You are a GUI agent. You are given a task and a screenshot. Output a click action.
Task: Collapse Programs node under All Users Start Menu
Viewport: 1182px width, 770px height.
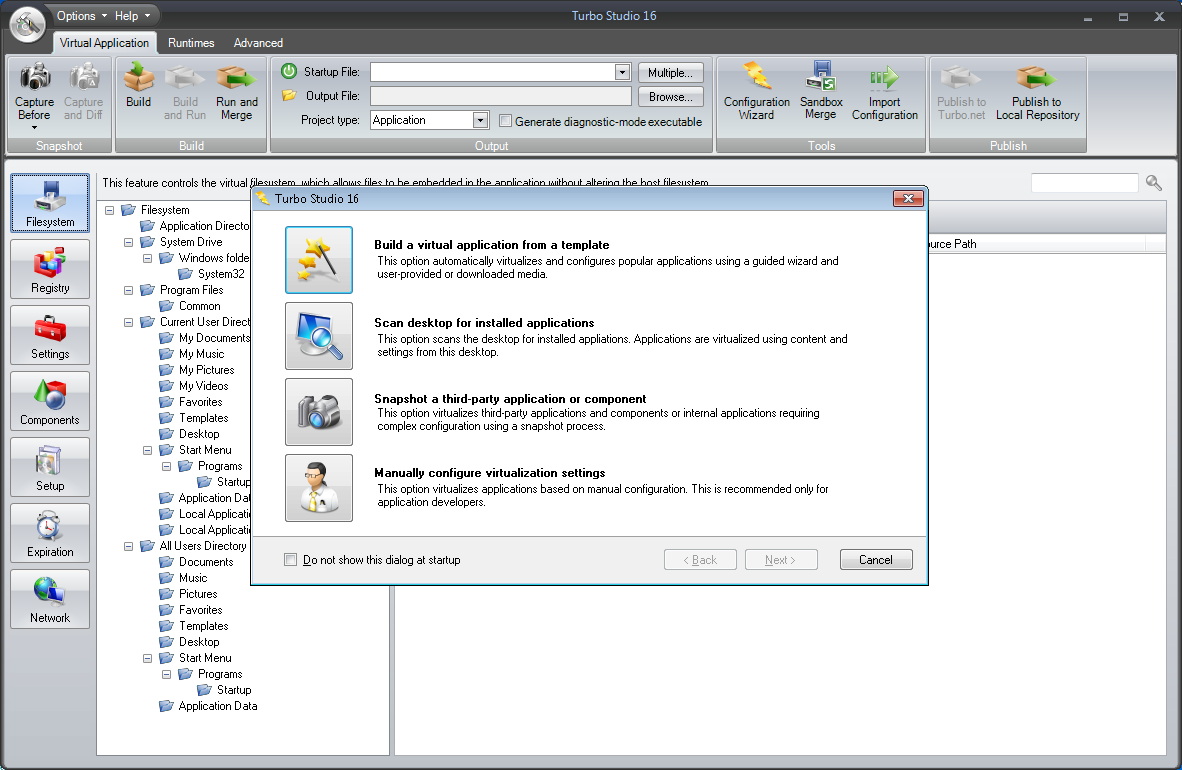(167, 674)
